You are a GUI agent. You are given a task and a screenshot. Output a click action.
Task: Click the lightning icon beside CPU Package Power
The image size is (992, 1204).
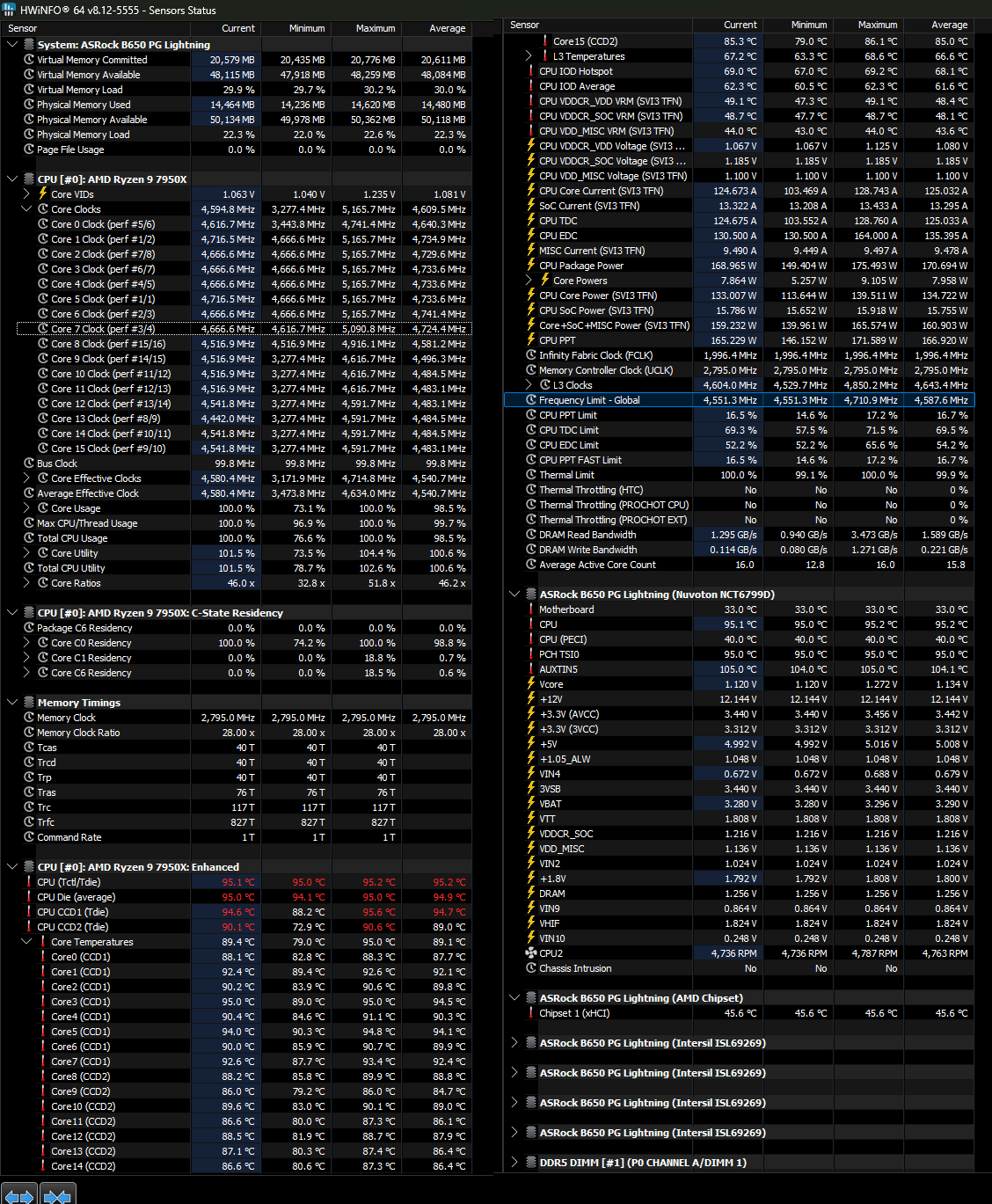coord(531,266)
